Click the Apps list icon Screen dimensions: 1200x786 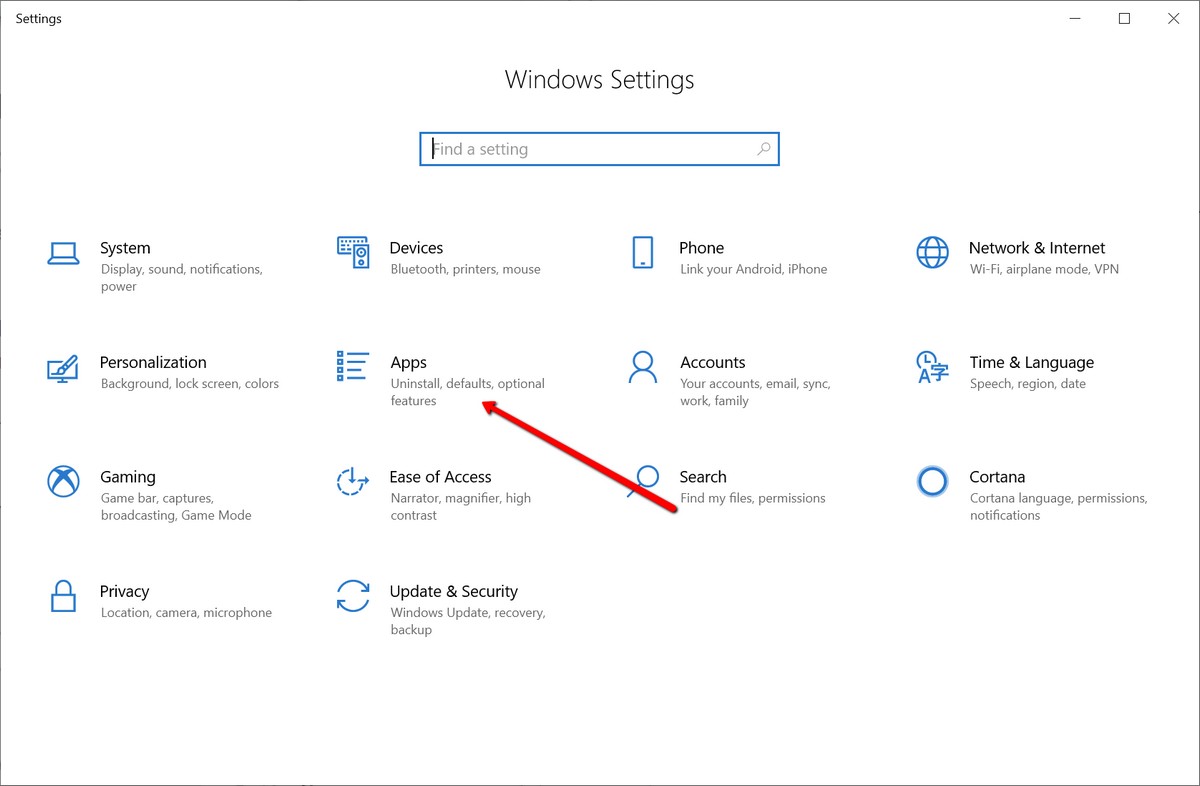pos(353,367)
